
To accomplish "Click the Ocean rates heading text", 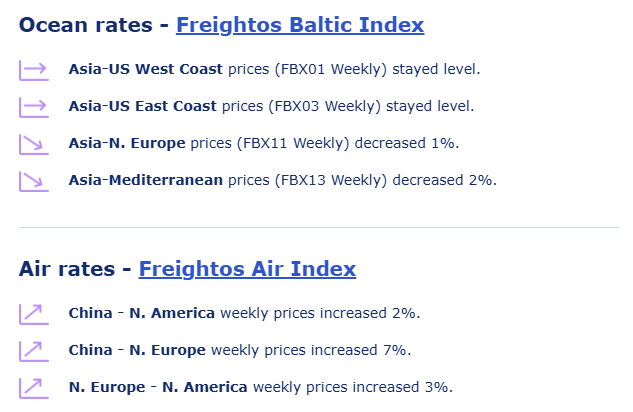I will (85, 25).
